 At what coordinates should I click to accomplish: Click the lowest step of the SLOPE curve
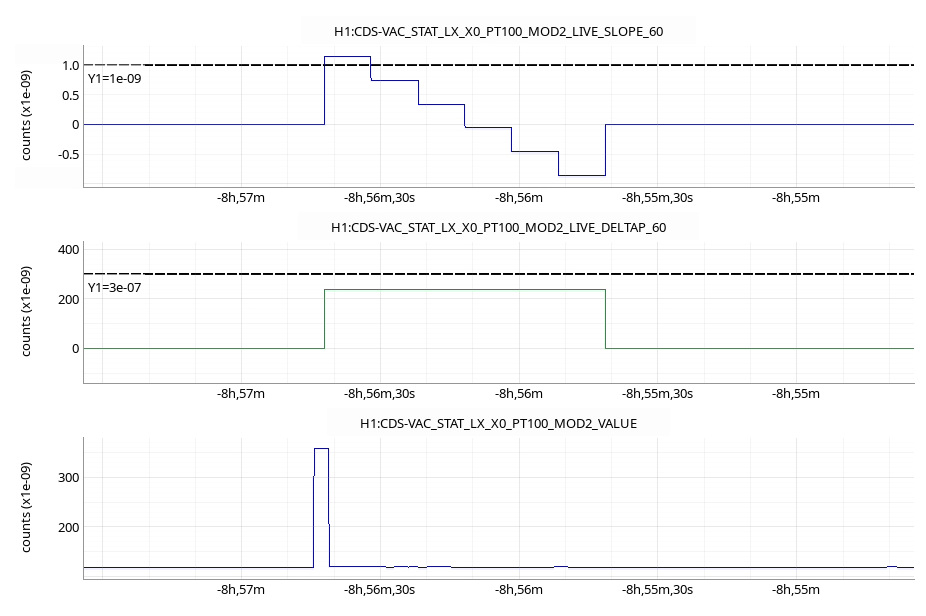581,175
